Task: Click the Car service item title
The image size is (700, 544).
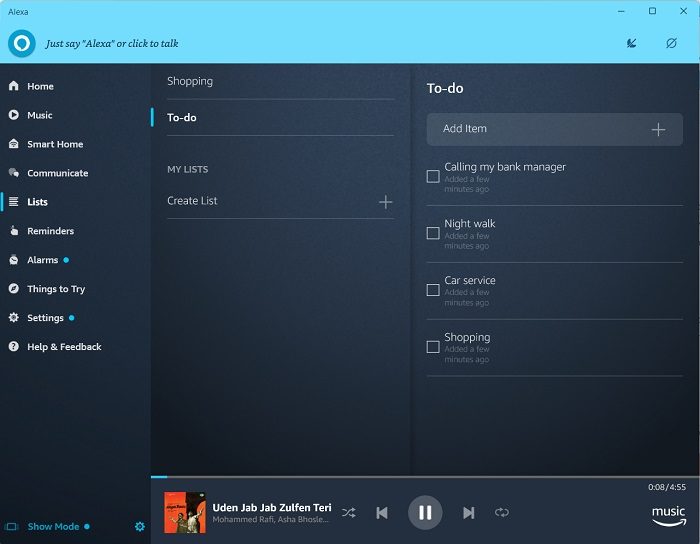Action: coord(470,280)
